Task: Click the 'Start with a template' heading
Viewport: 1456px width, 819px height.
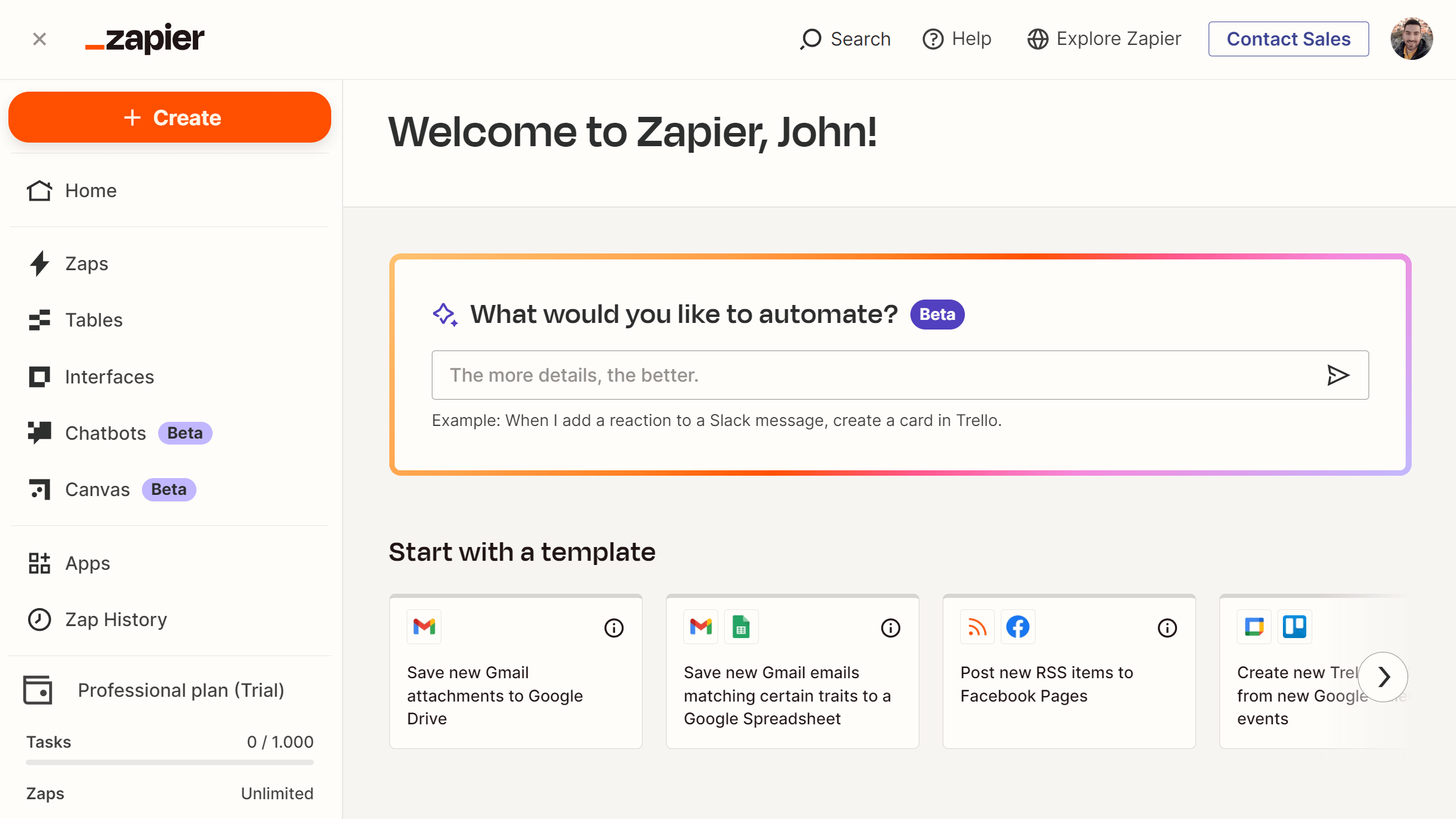Action: (x=522, y=552)
